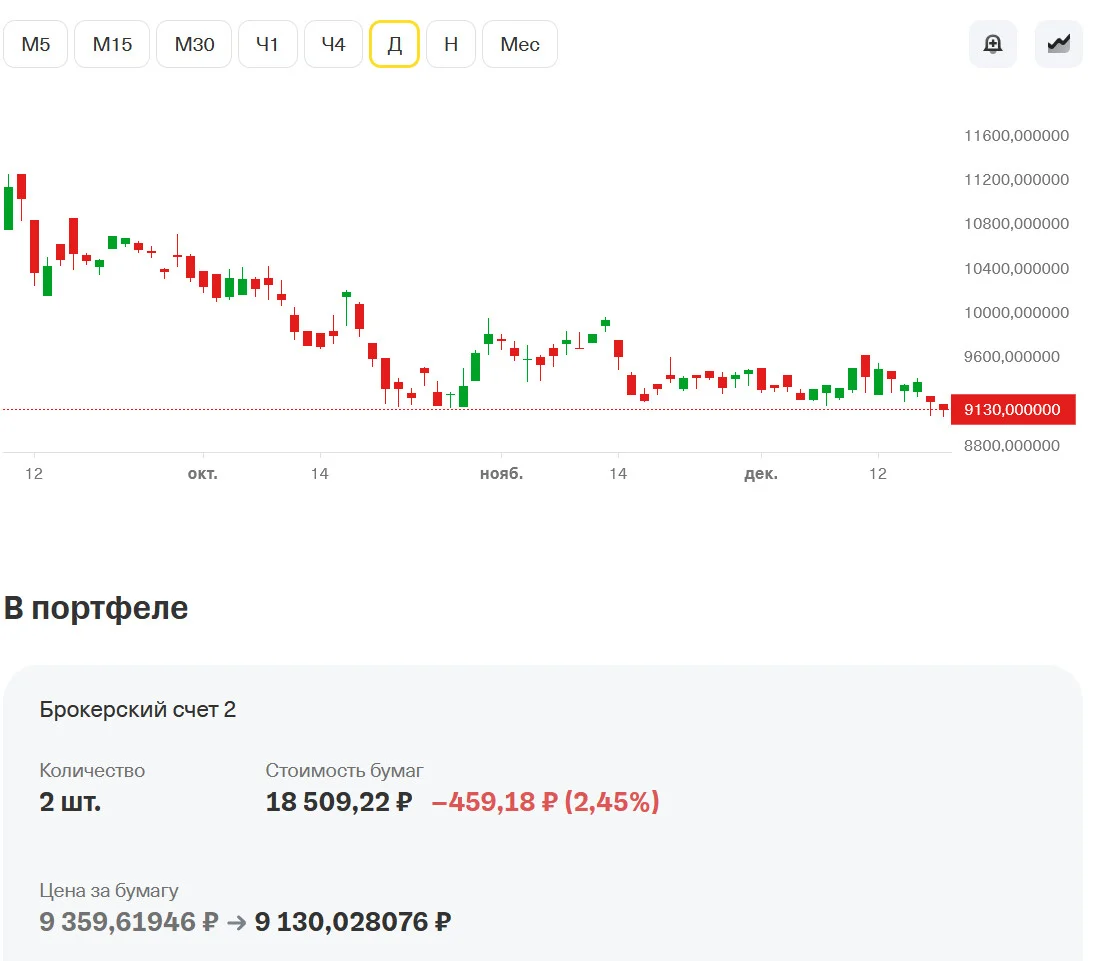This screenshot has width=1107, height=961.
Task: Click the red 9130,000000 current price label
Action: [1013, 410]
